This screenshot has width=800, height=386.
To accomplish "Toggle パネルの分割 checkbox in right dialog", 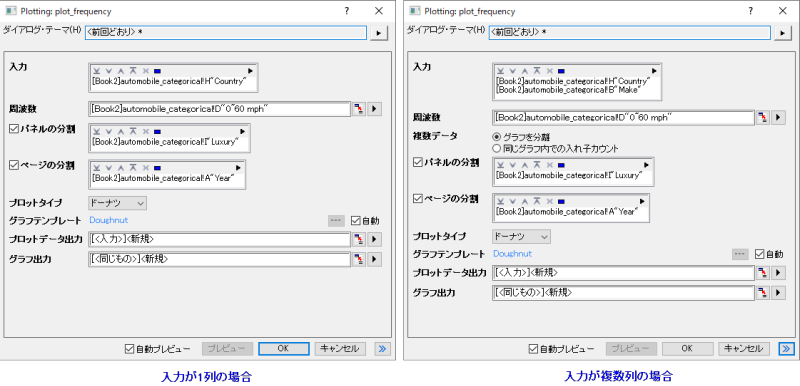I will [x=417, y=162].
